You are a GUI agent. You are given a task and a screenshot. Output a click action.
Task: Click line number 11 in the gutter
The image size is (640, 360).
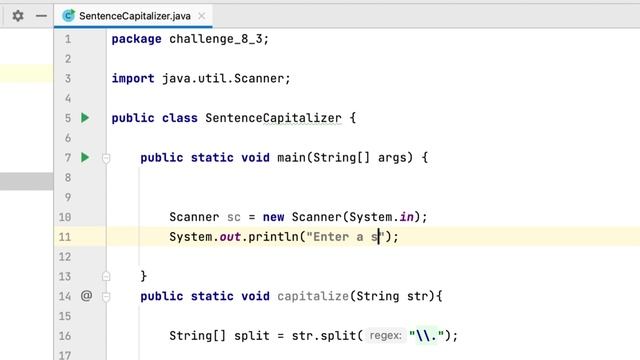65,237
